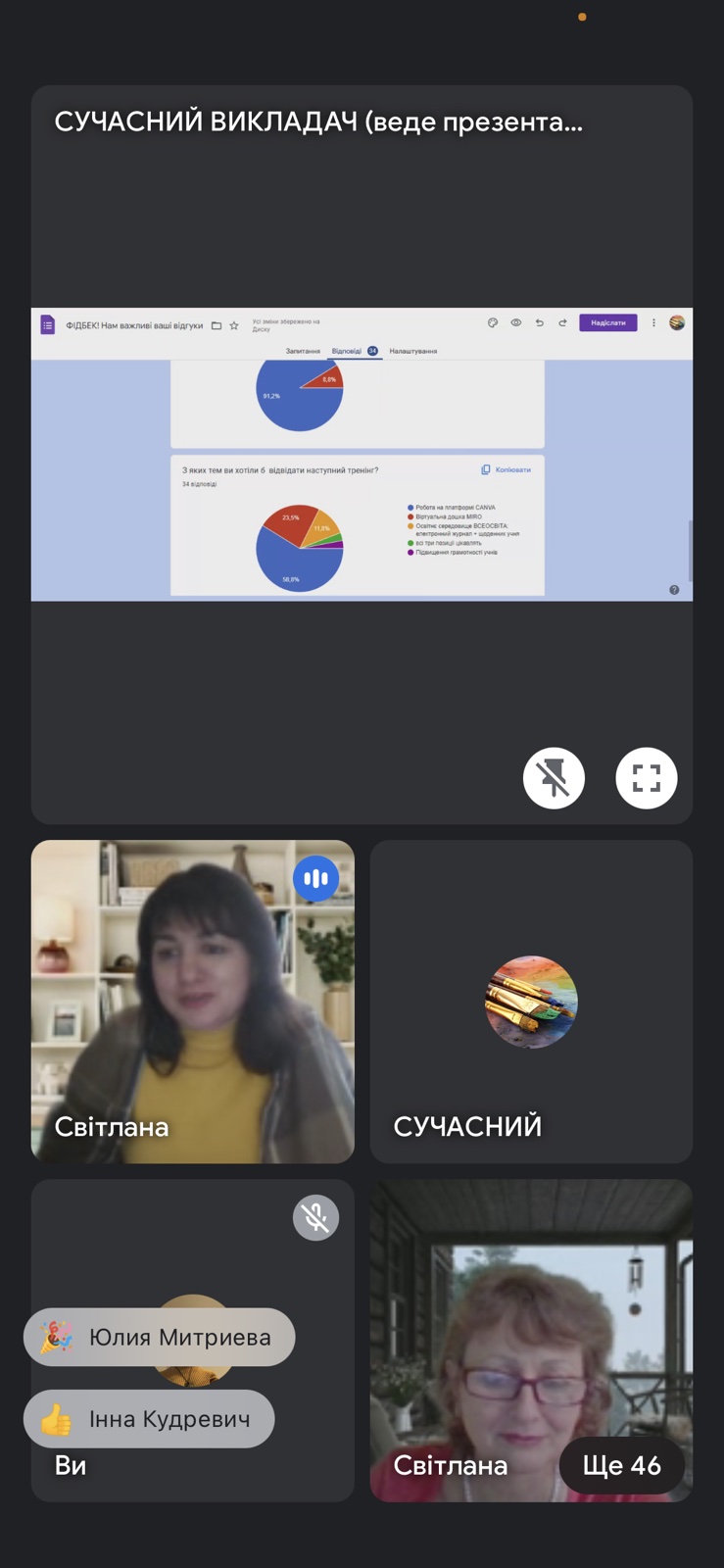Open the account profile avatar menu
This screenshot has width=724, height=1568.
(x=677, y=322)
